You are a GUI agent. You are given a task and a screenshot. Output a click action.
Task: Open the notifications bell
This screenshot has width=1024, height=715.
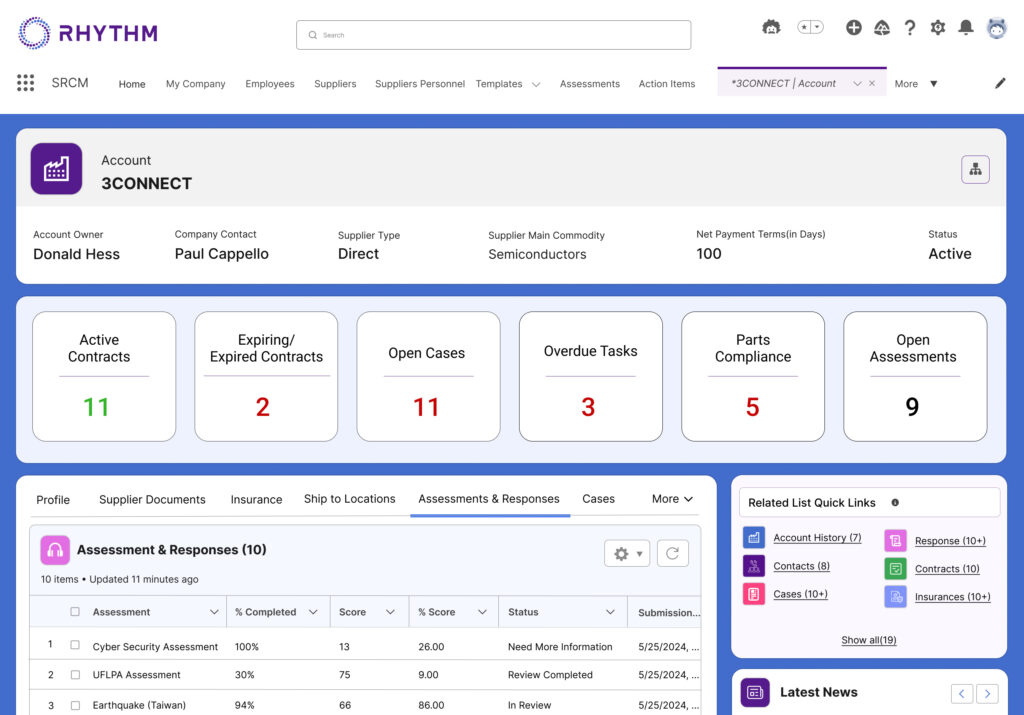click(x=966, y=28)
